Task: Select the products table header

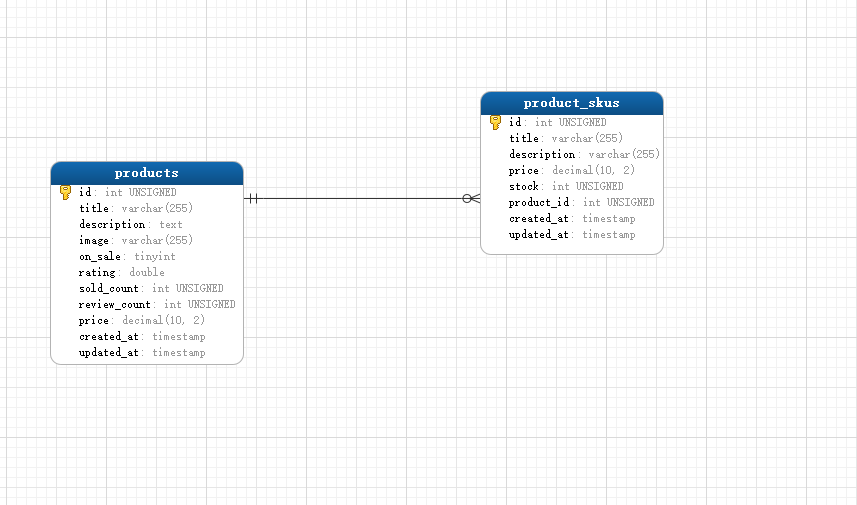Action: tap(147, 173)
